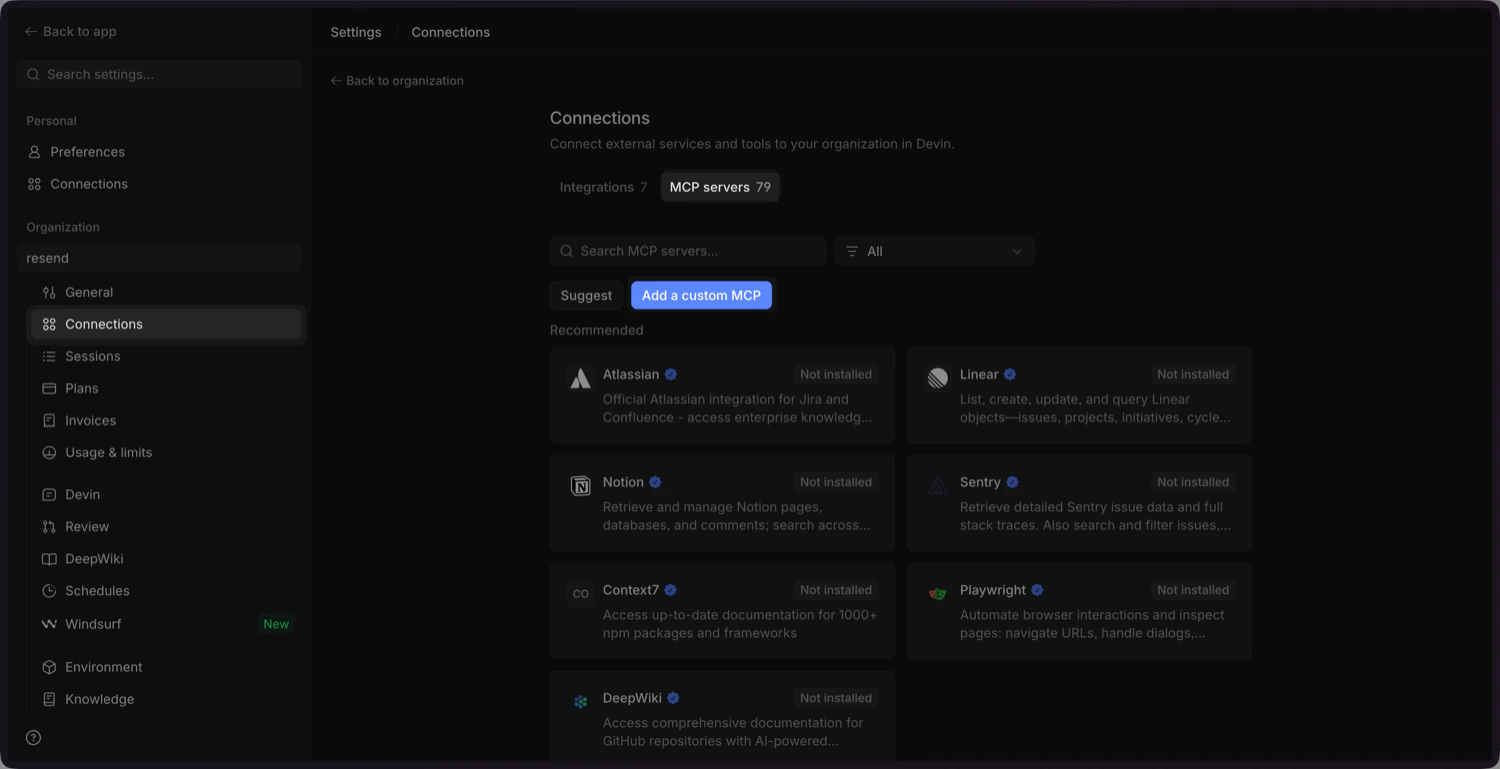Image resolution: width=1500 pixels, height=769 pixels.
Task: Click the DeepWiki book icon in sidebar
Action: tap(49, 559)
